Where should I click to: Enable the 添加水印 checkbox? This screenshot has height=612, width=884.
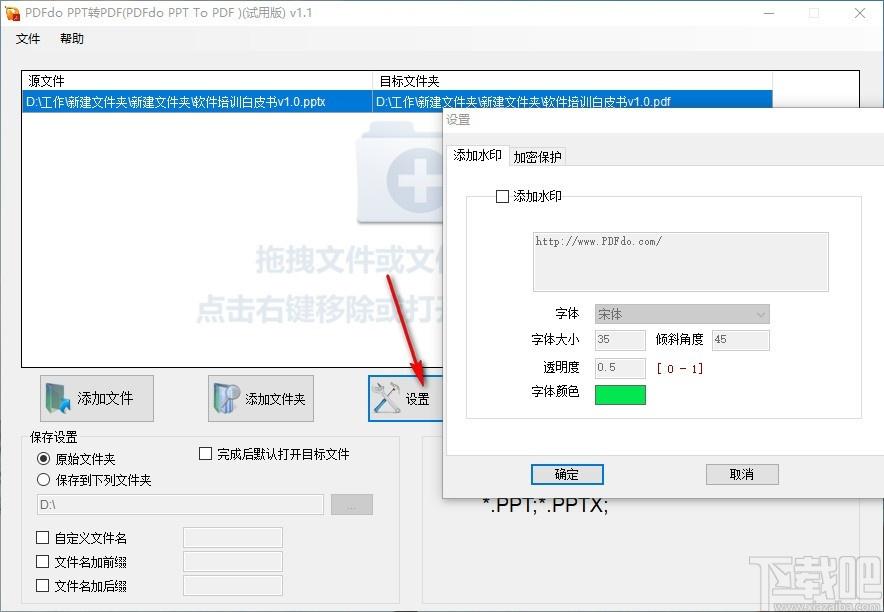(x=502, y=196)
